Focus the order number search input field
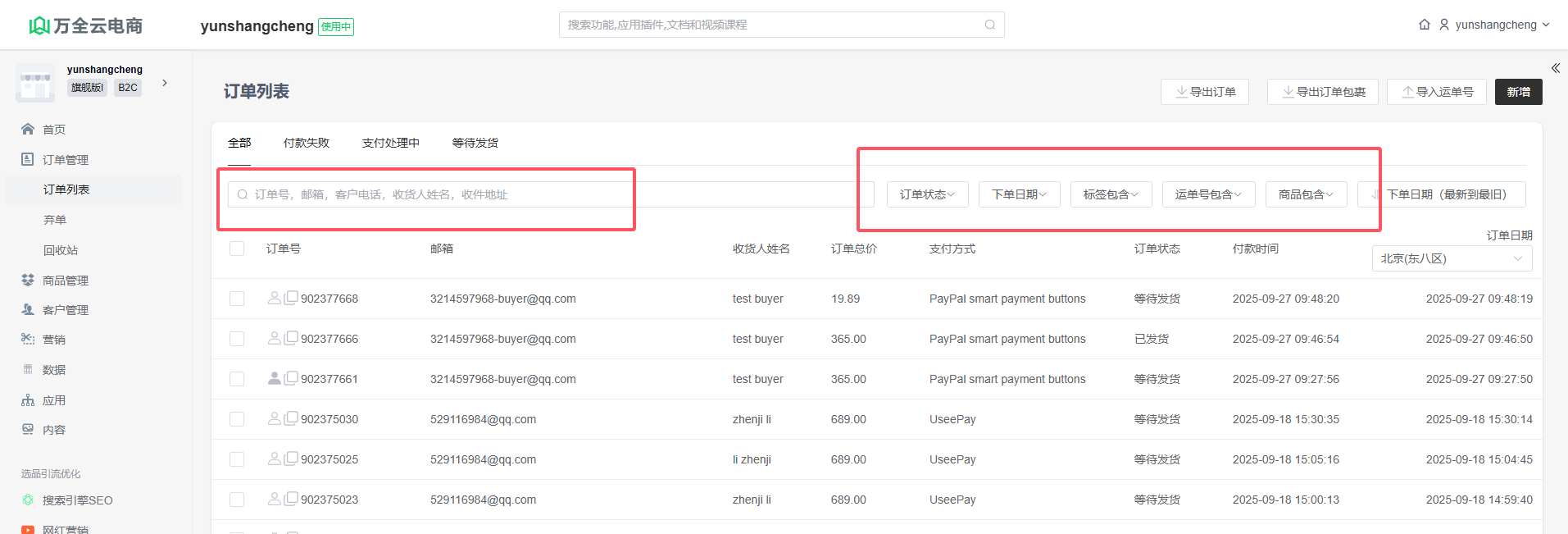 (434, 194)
